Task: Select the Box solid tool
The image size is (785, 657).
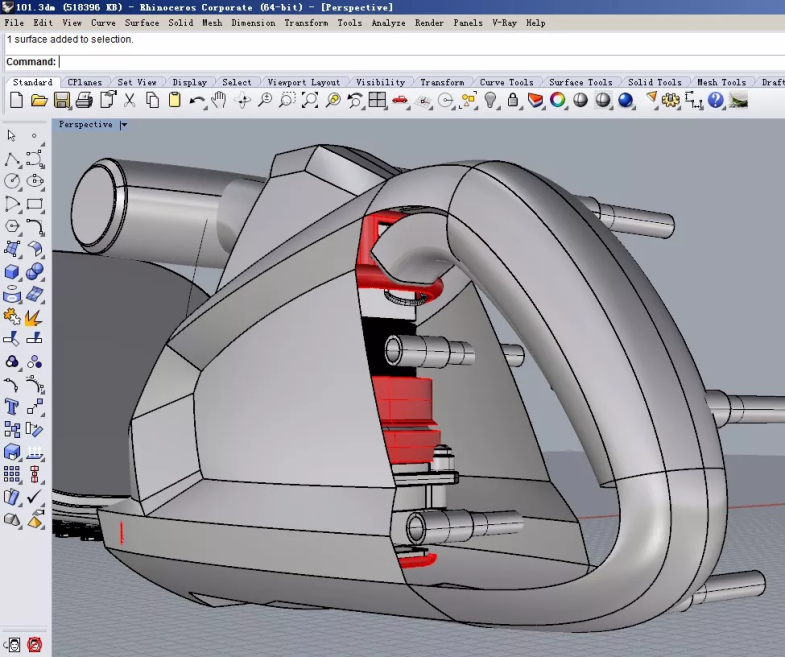Action: point(12,271)
